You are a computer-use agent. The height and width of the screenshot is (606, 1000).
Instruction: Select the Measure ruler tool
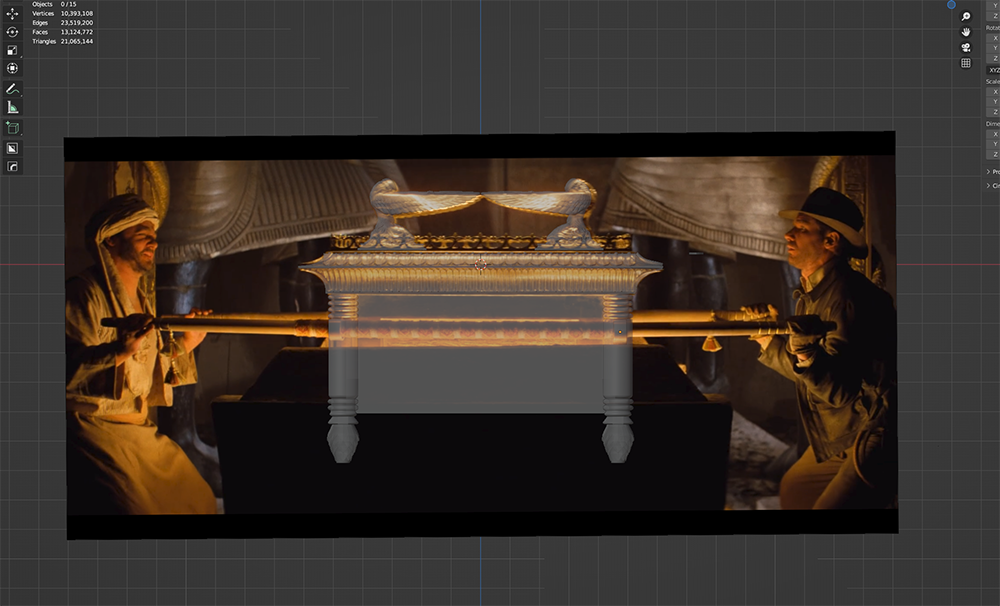(12, 107)
